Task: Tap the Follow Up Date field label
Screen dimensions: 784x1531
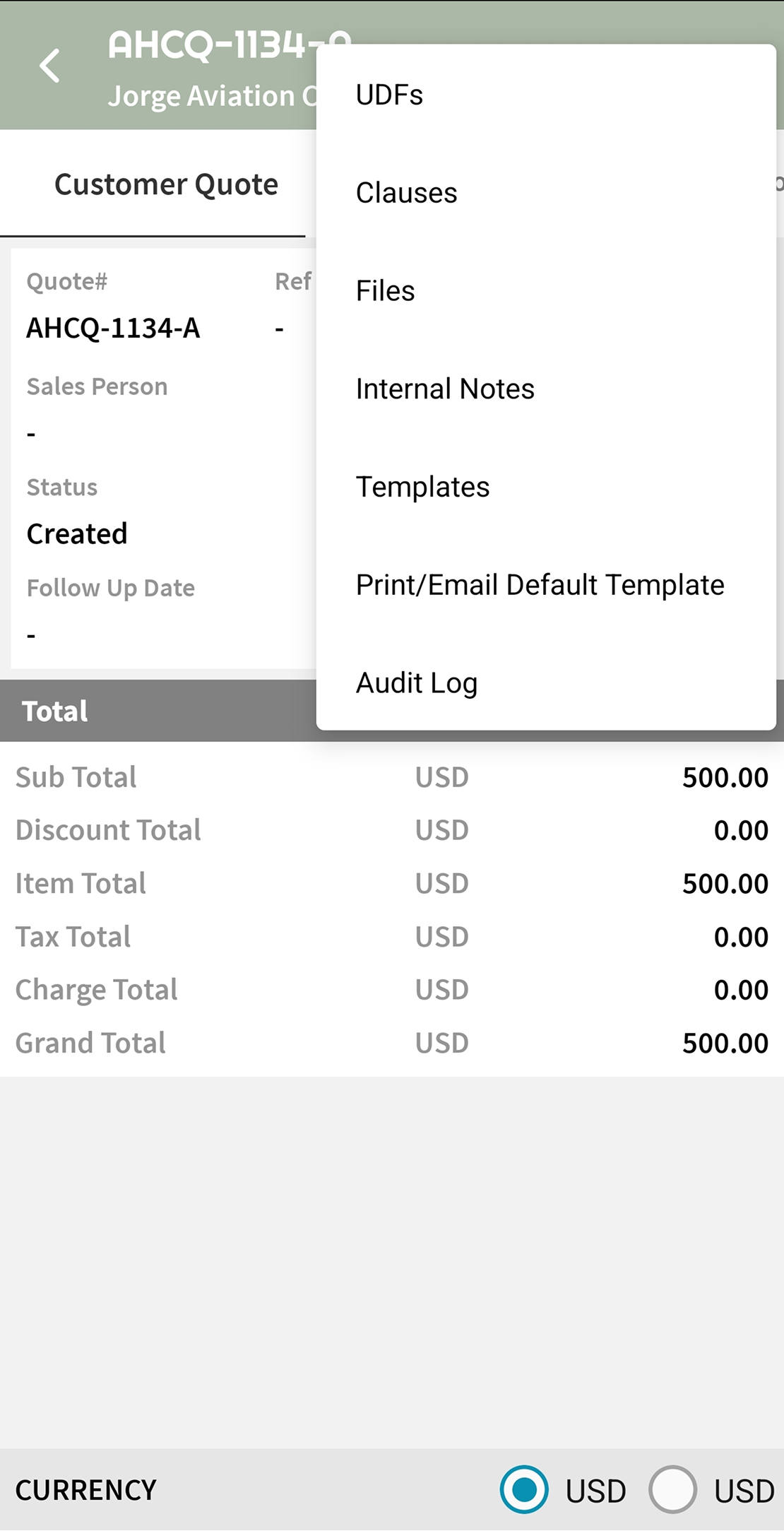Action: coord(110,589)
